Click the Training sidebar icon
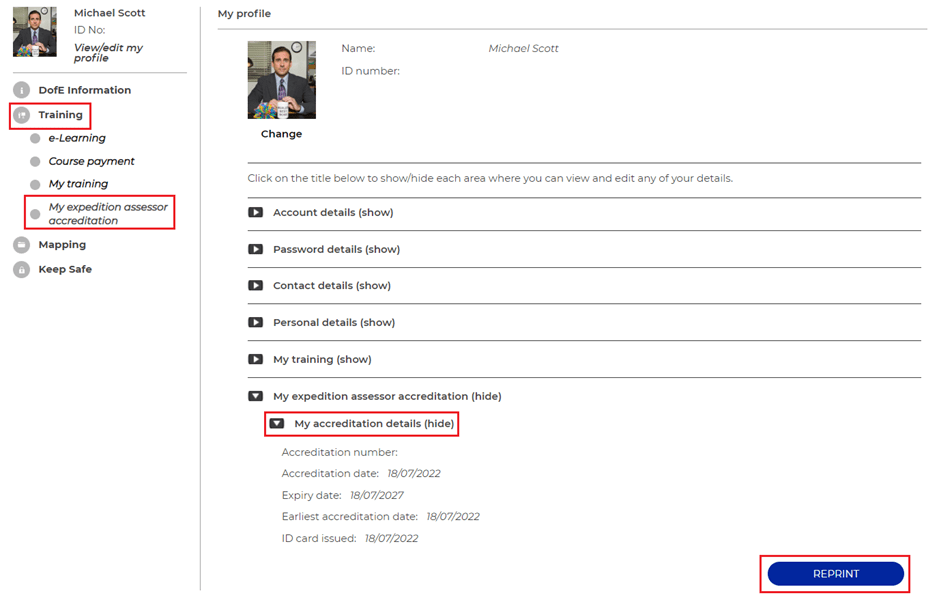 22,115
